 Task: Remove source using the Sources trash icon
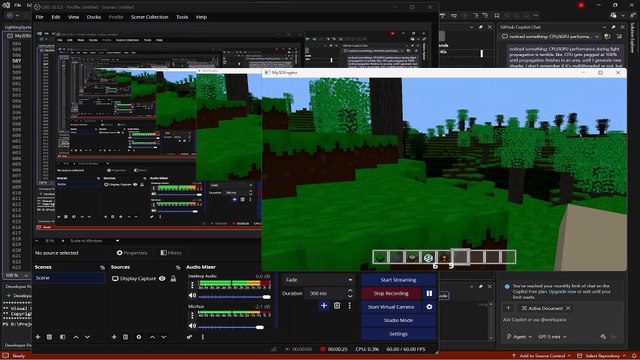(126, 337)
